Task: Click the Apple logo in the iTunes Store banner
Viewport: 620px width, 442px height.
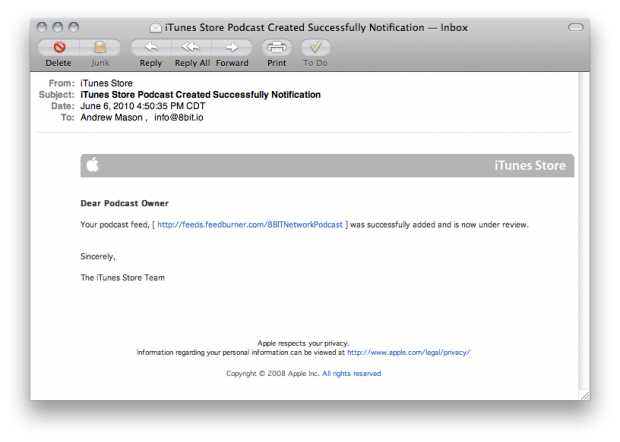Action: tap(93, 164)
